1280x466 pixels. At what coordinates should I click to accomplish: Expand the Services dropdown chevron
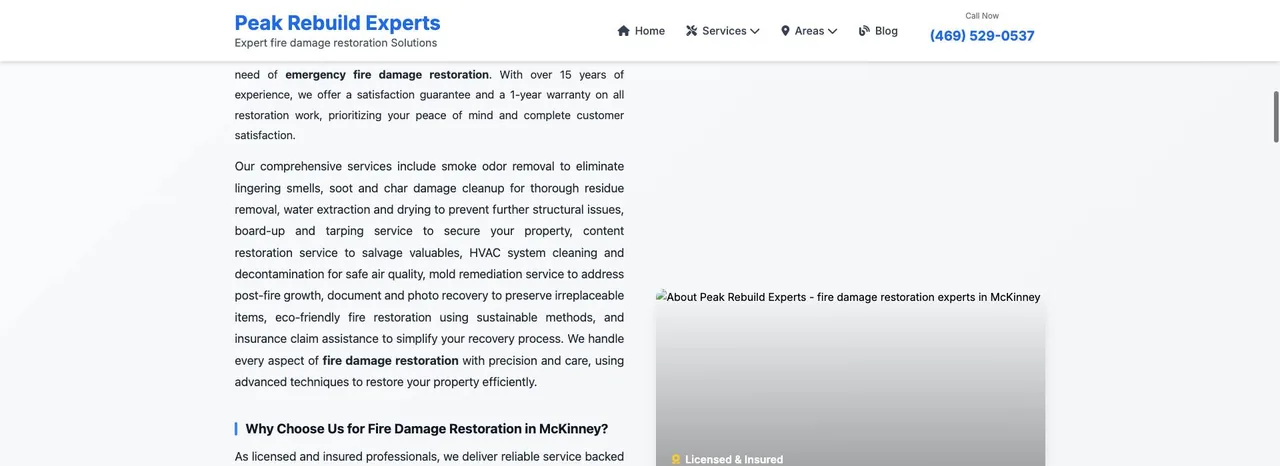pos(755,31)
